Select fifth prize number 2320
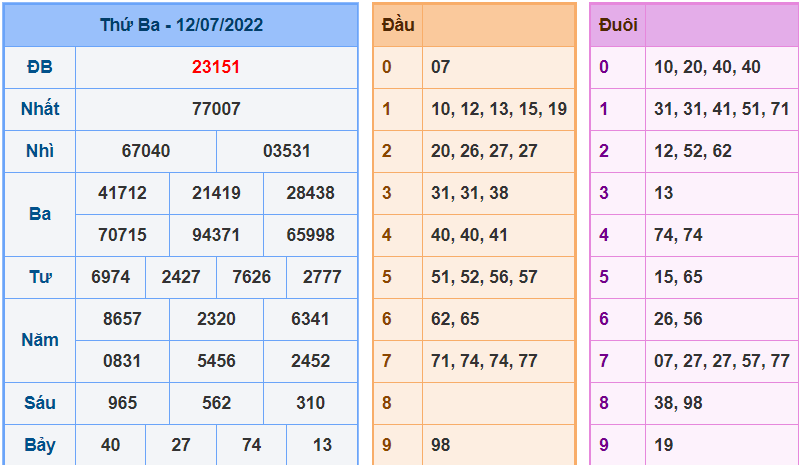799x465 pixels. tap(216, 319)
